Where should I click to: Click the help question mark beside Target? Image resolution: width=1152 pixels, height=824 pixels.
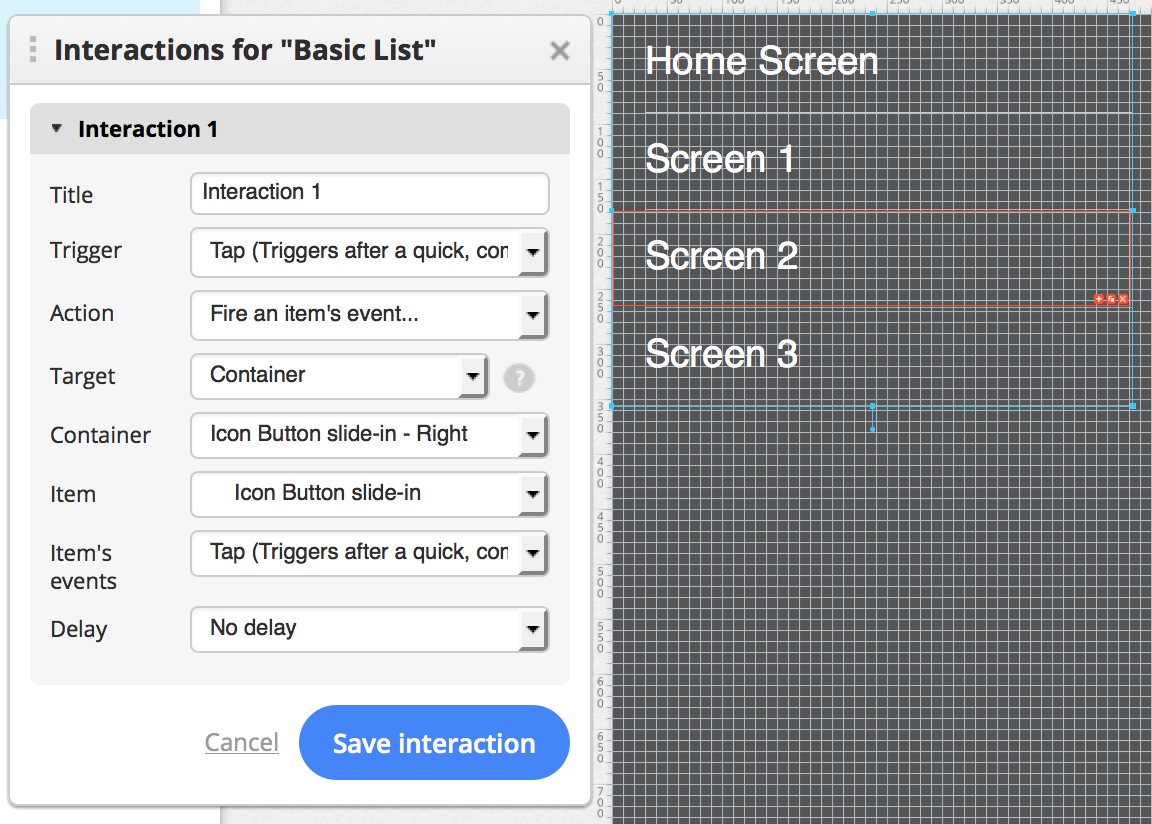tap(519, 378)
